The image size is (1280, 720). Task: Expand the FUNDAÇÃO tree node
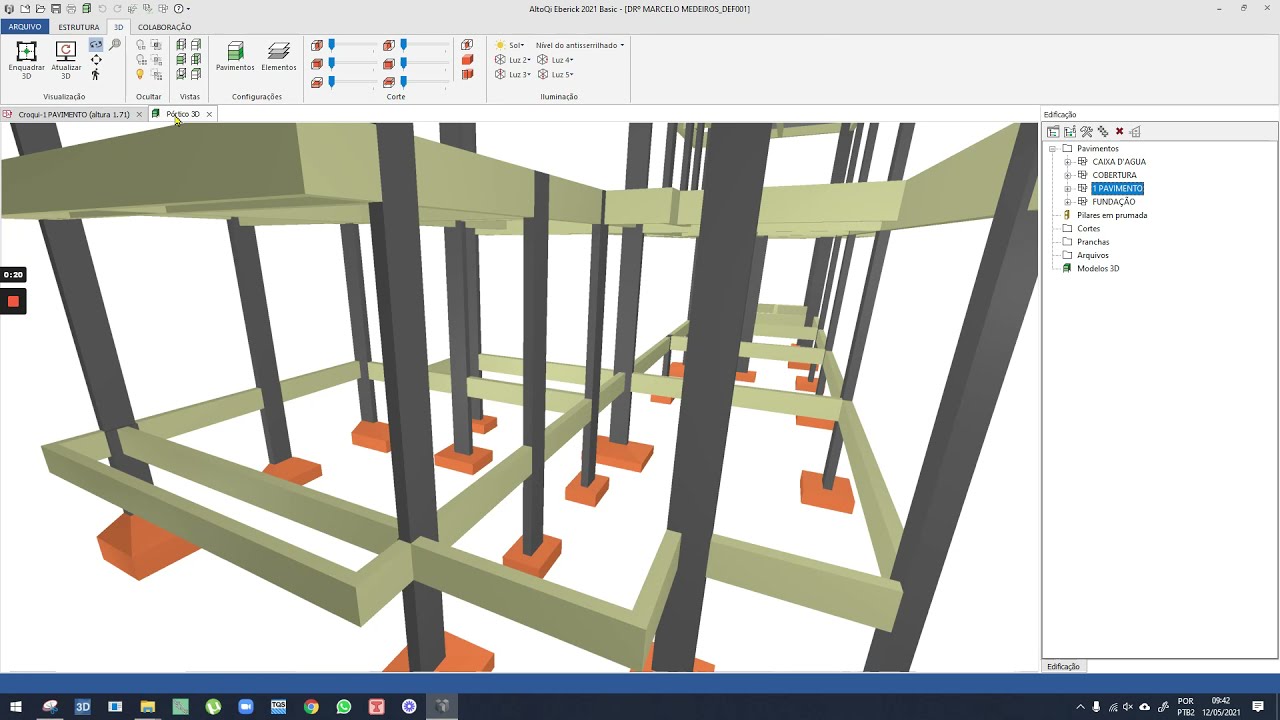coord(1067,202)
